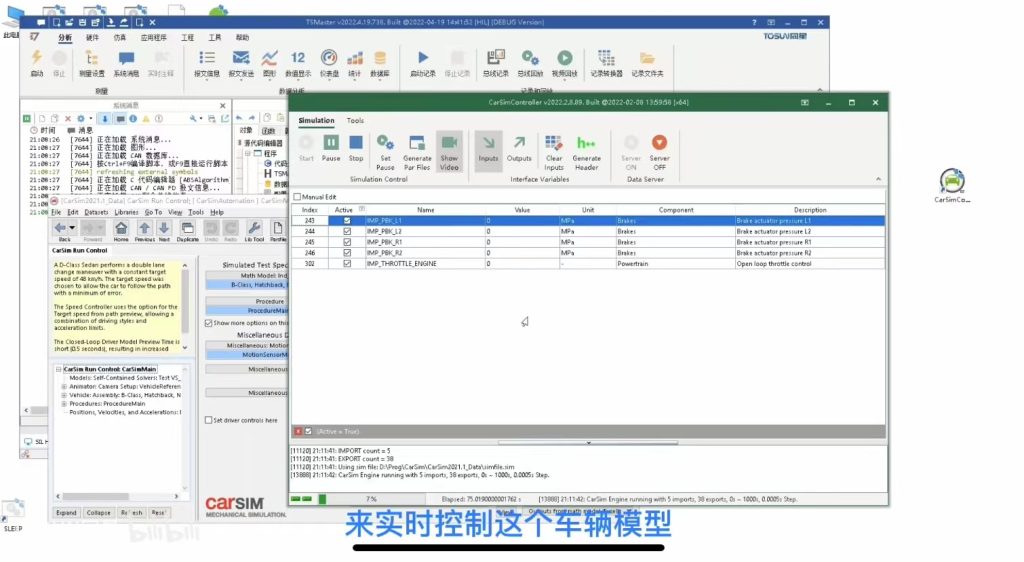Open the graphics chart icon in TSMaster
This screenshot has width=1024, height=562.
[x=269, y=63]
